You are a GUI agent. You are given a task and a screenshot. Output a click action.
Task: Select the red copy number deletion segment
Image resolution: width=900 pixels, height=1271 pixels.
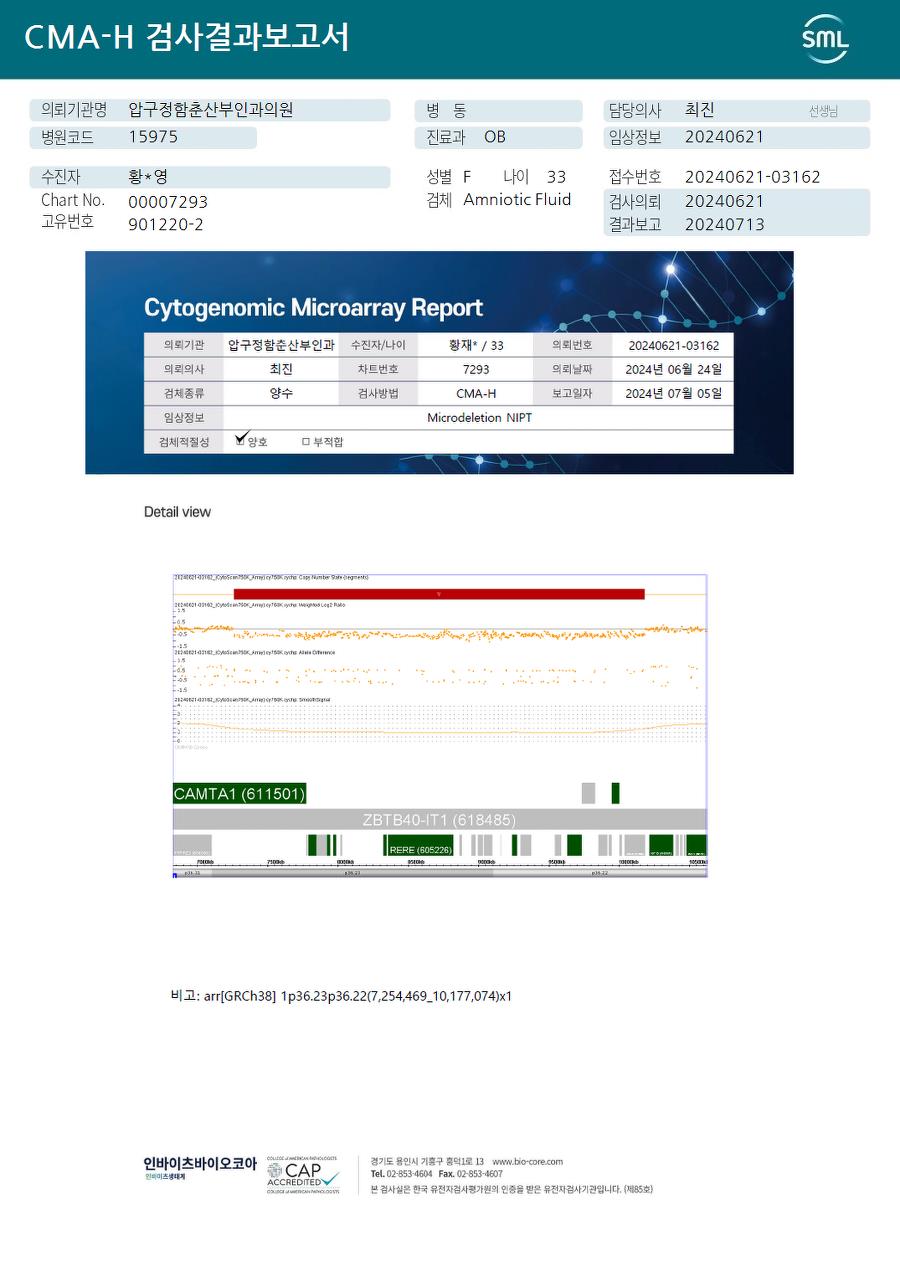pos(439,594)
